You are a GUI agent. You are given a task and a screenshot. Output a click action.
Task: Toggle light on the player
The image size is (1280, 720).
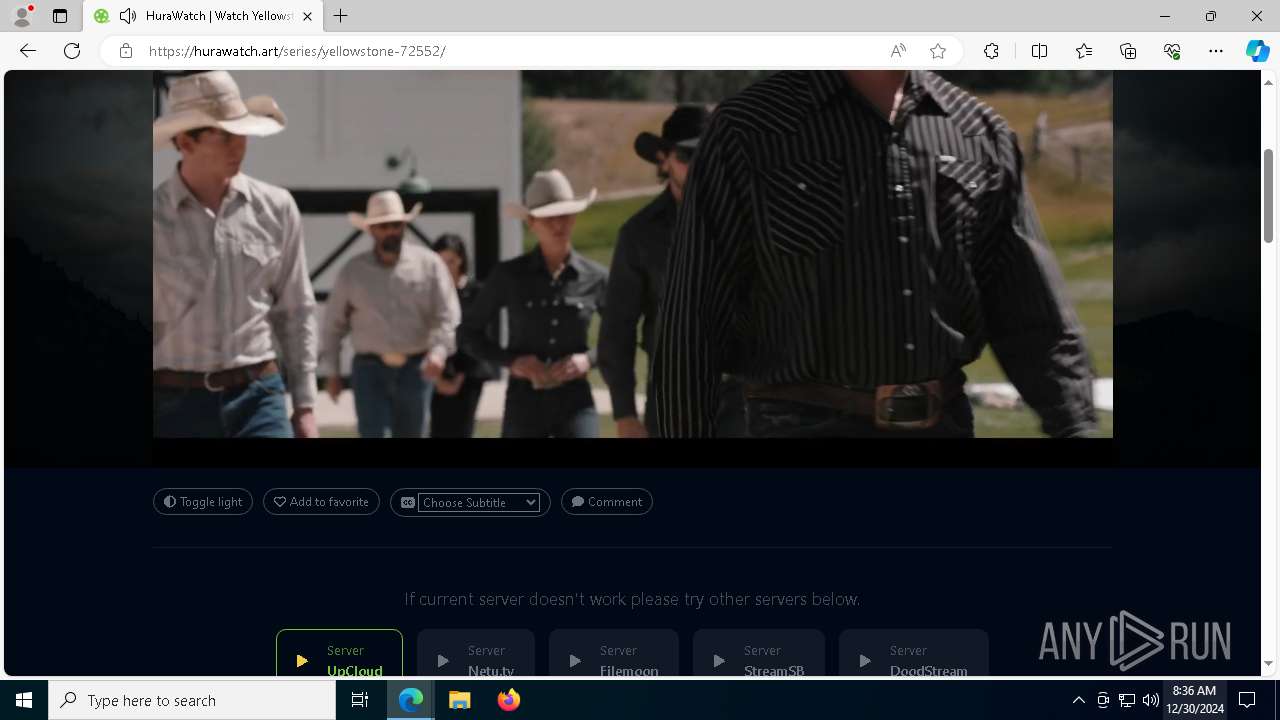[x=203, y=502]
